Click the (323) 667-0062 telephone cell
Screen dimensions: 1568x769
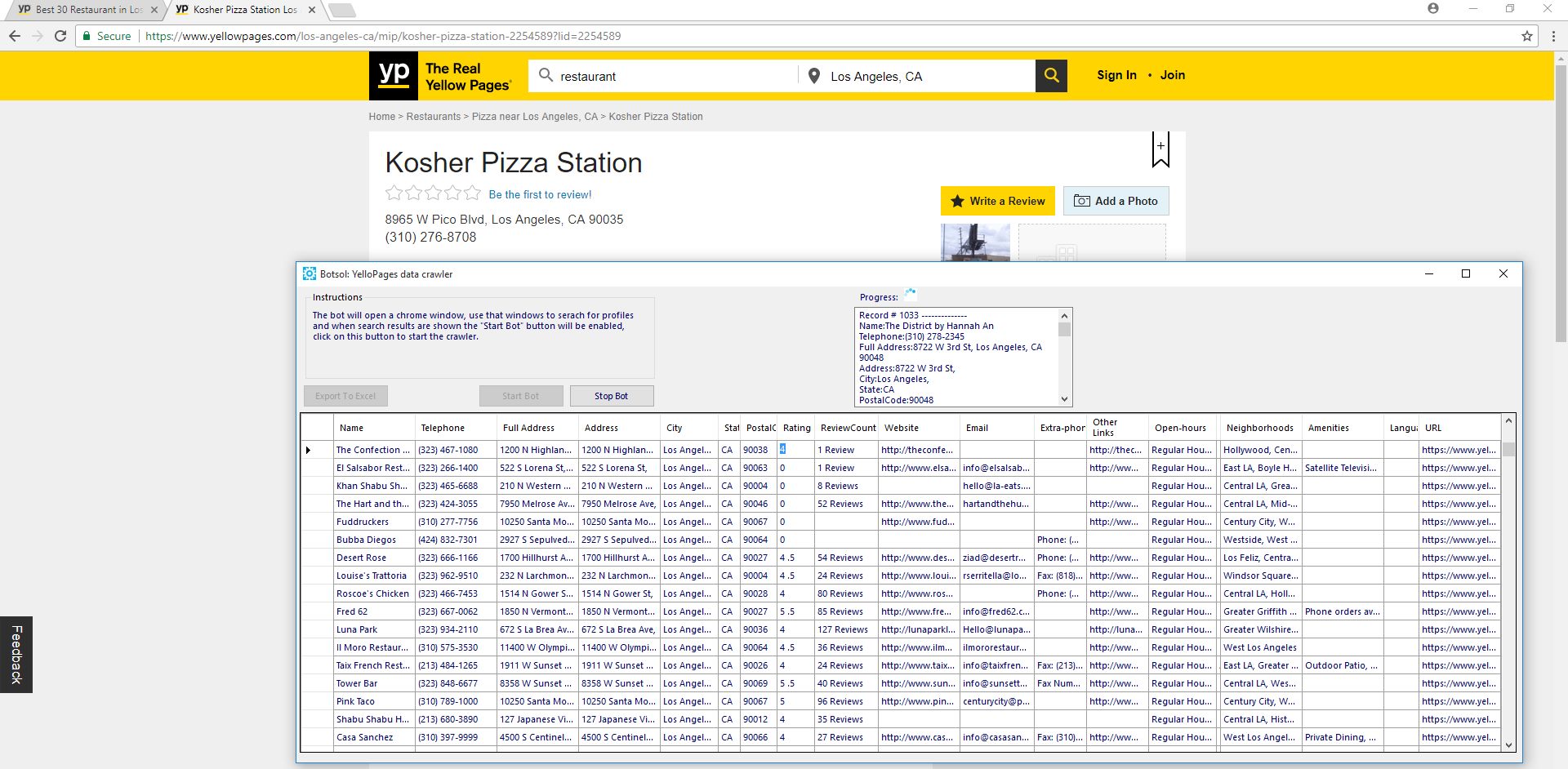[x=456, y=611]
